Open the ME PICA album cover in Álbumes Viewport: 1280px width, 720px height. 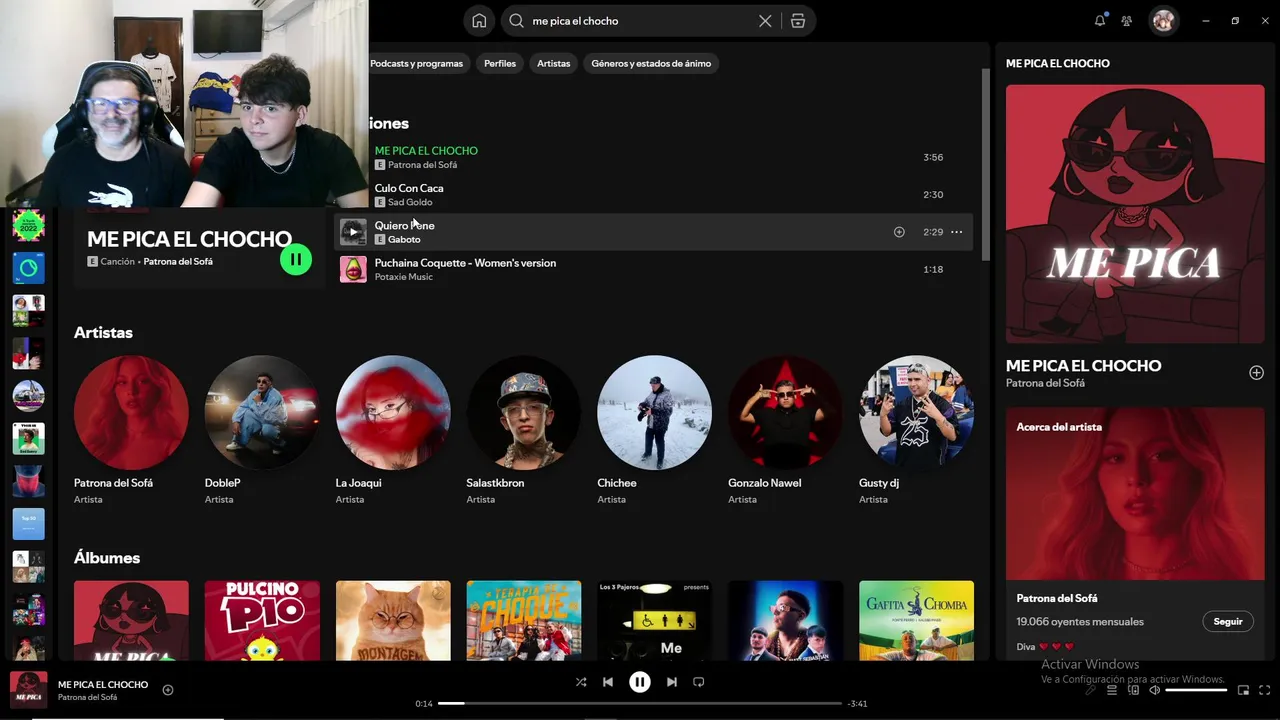[131, 621]
